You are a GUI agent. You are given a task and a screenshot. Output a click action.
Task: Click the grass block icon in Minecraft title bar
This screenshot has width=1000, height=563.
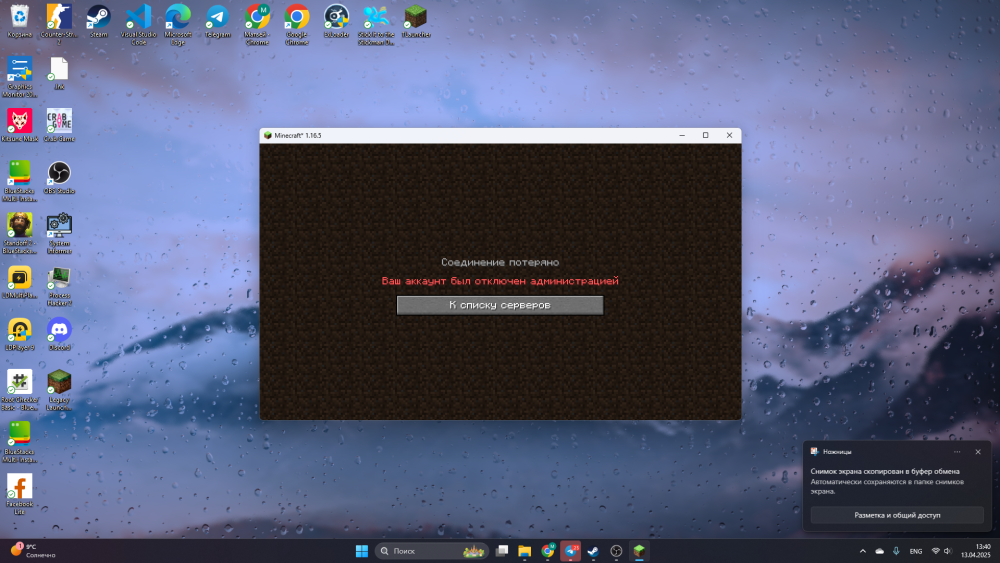[268, 135]
